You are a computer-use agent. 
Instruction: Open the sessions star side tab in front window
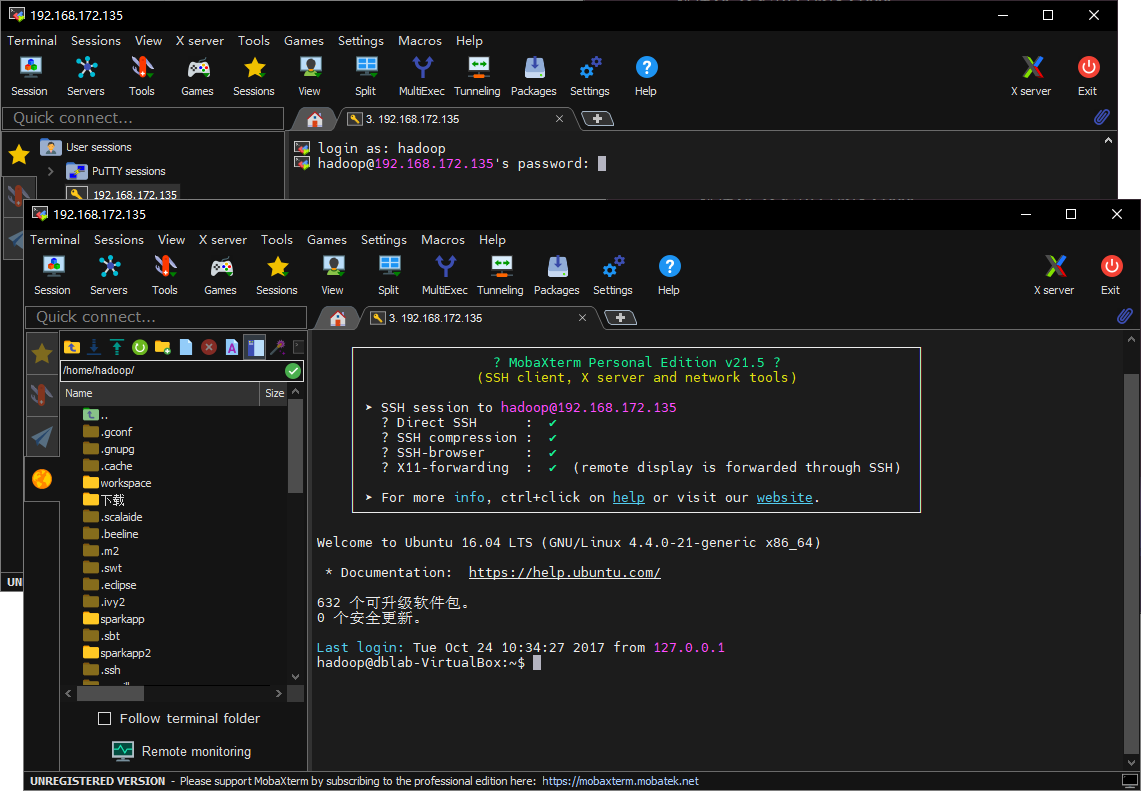click(42, 353)
